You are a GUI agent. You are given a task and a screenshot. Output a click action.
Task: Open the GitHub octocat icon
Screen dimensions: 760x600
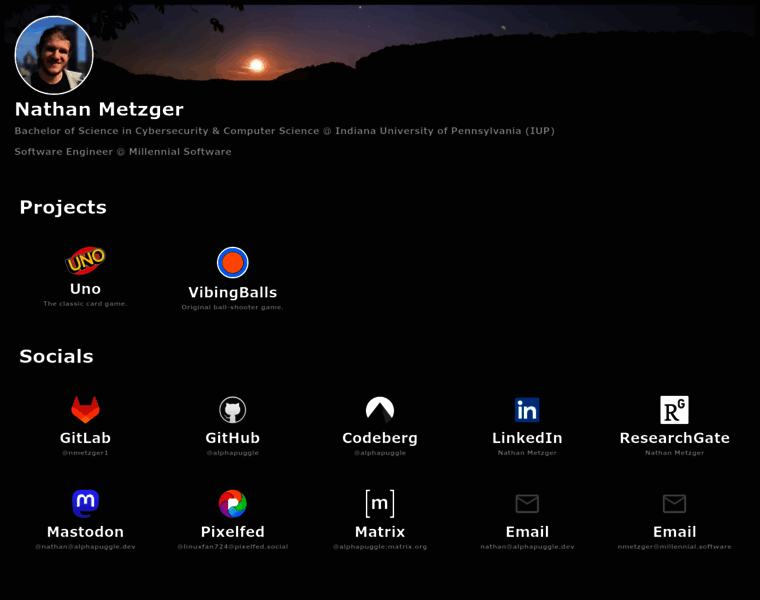pos(232,409)
